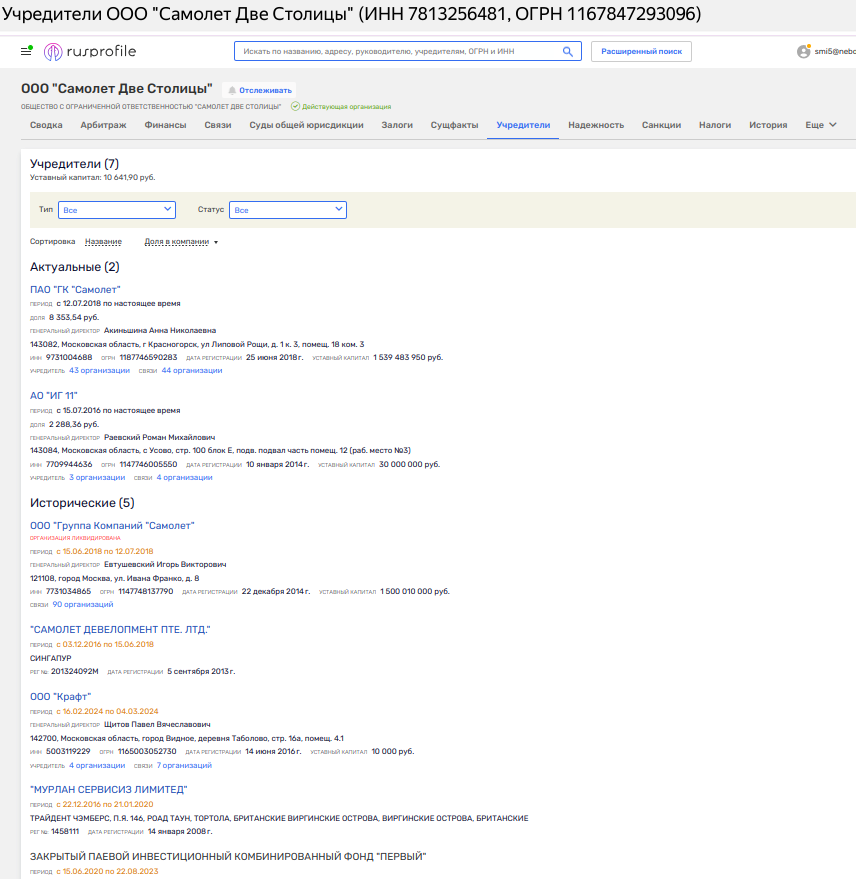
Task: Click Уставный капитал: 10 641,90 руб. text
Action: pyautogui.click(x=92, y=177)
